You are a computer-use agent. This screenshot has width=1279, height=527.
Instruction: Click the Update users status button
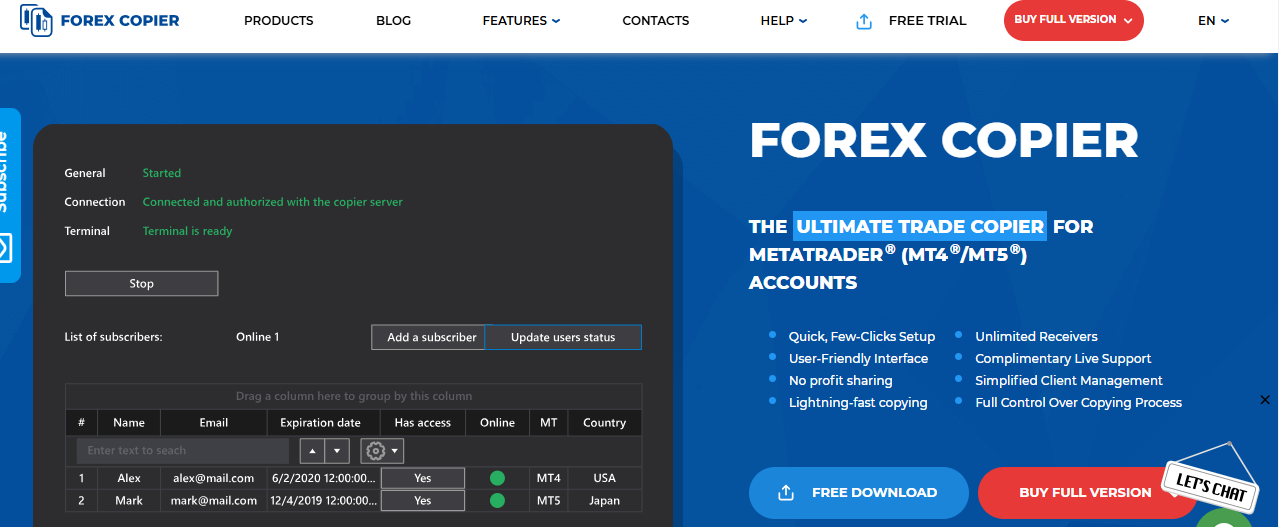(563, 337)
